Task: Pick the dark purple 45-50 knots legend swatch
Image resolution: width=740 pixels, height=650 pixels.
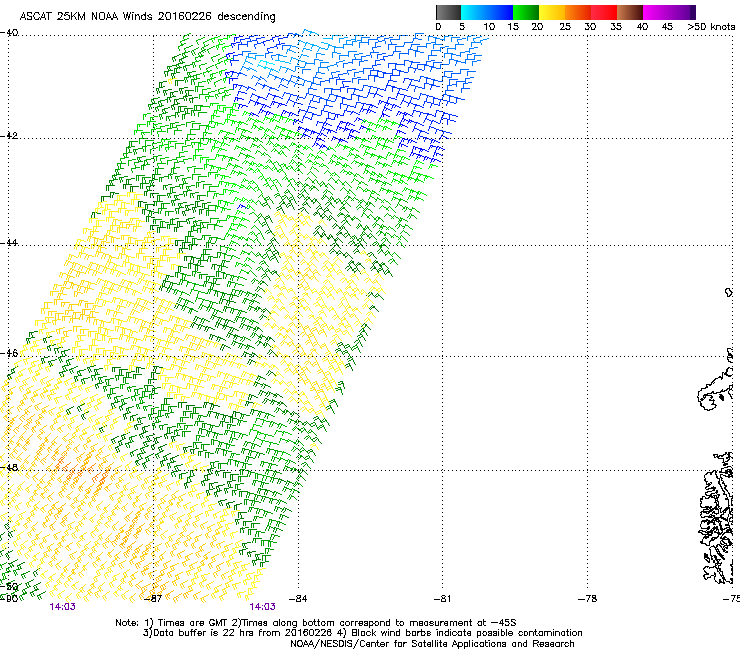Action: (682, 12)
